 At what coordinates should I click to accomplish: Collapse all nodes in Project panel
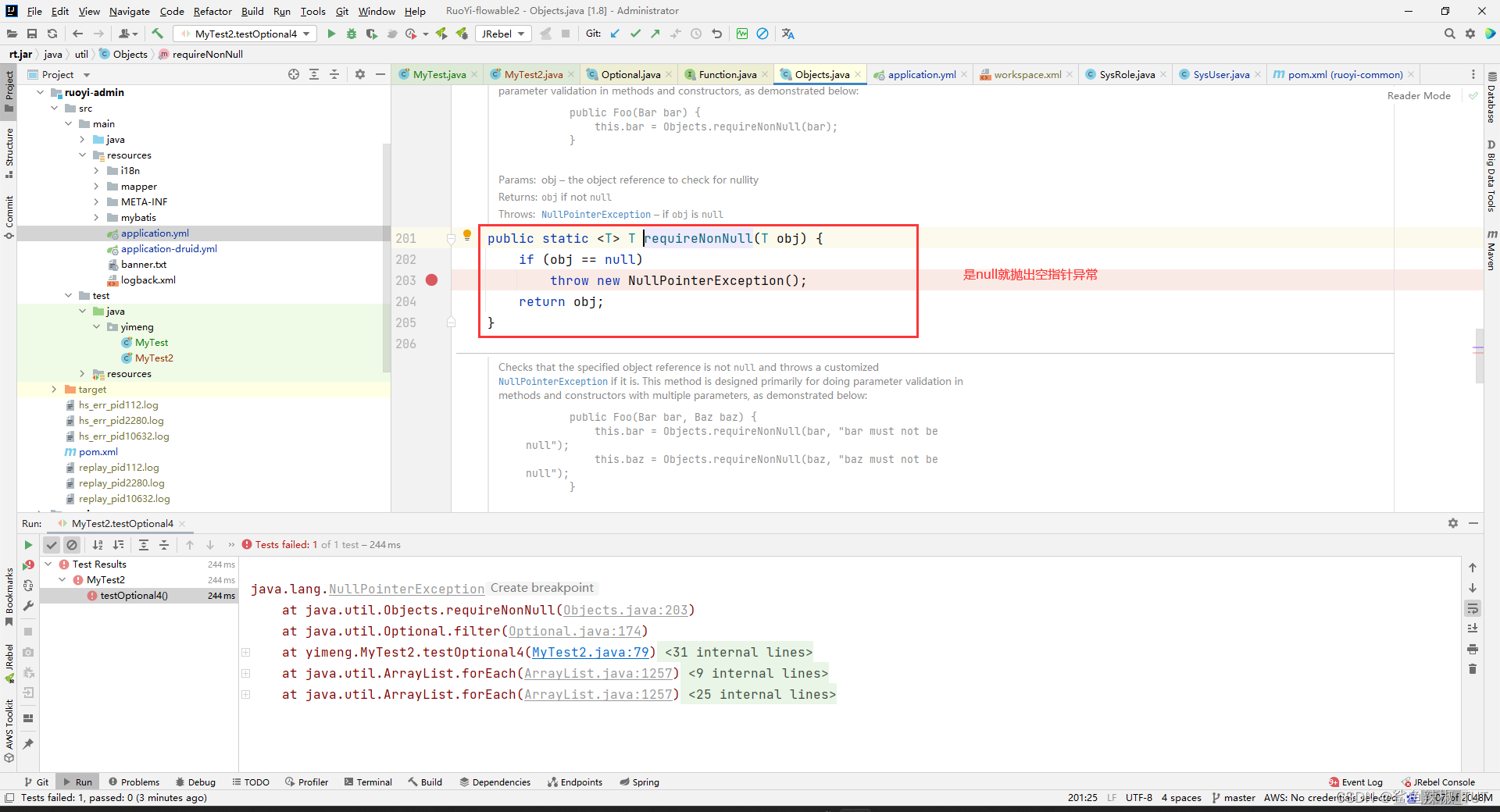pos(334,74)
